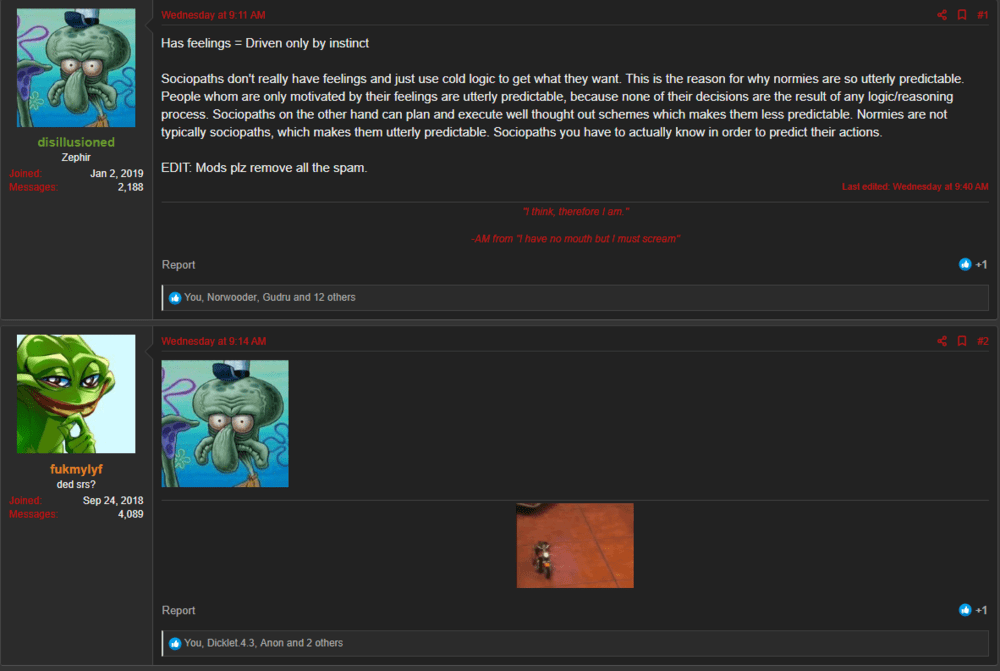Click Pepe frog avatar of fukmylyf
Viewport: 1000px width, 671px height.
pos(76,394)
